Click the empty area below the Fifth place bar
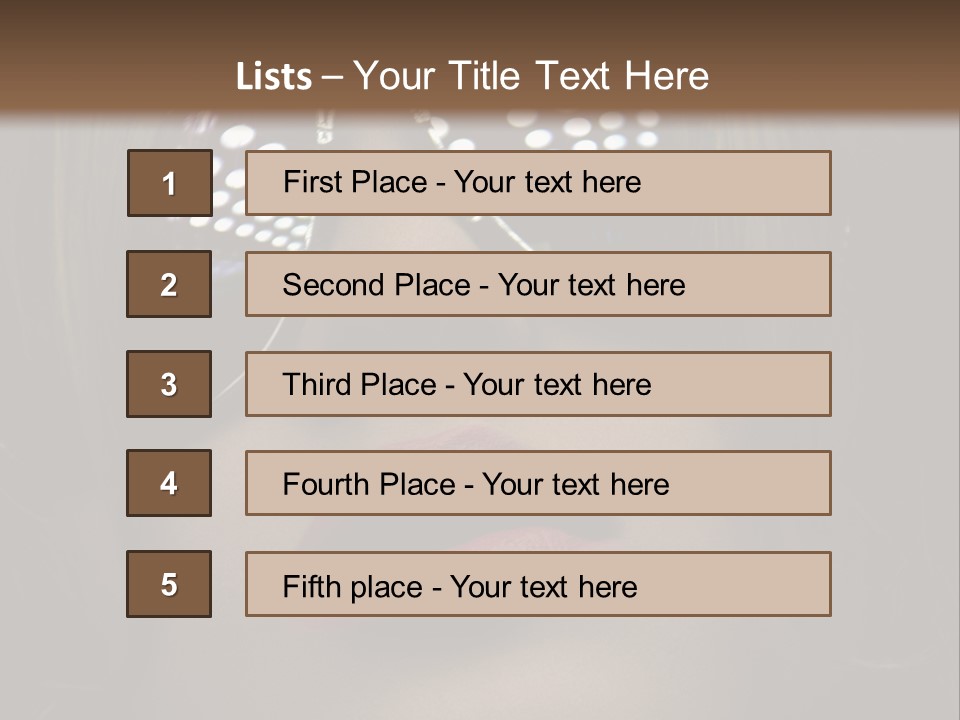This screenshot has width=960, height=720. [480, 665]
